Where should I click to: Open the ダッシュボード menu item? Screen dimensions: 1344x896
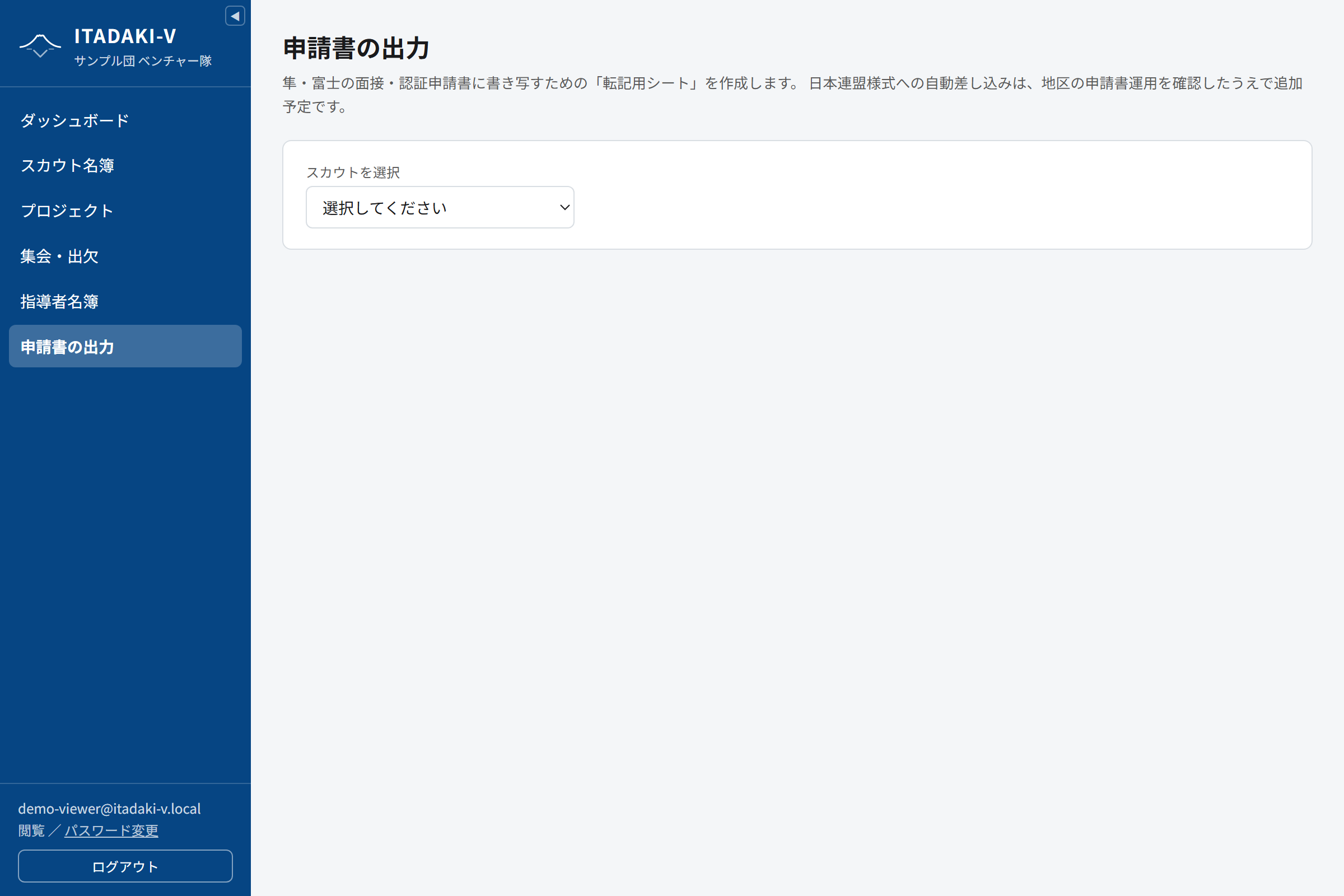click(125, 120)
